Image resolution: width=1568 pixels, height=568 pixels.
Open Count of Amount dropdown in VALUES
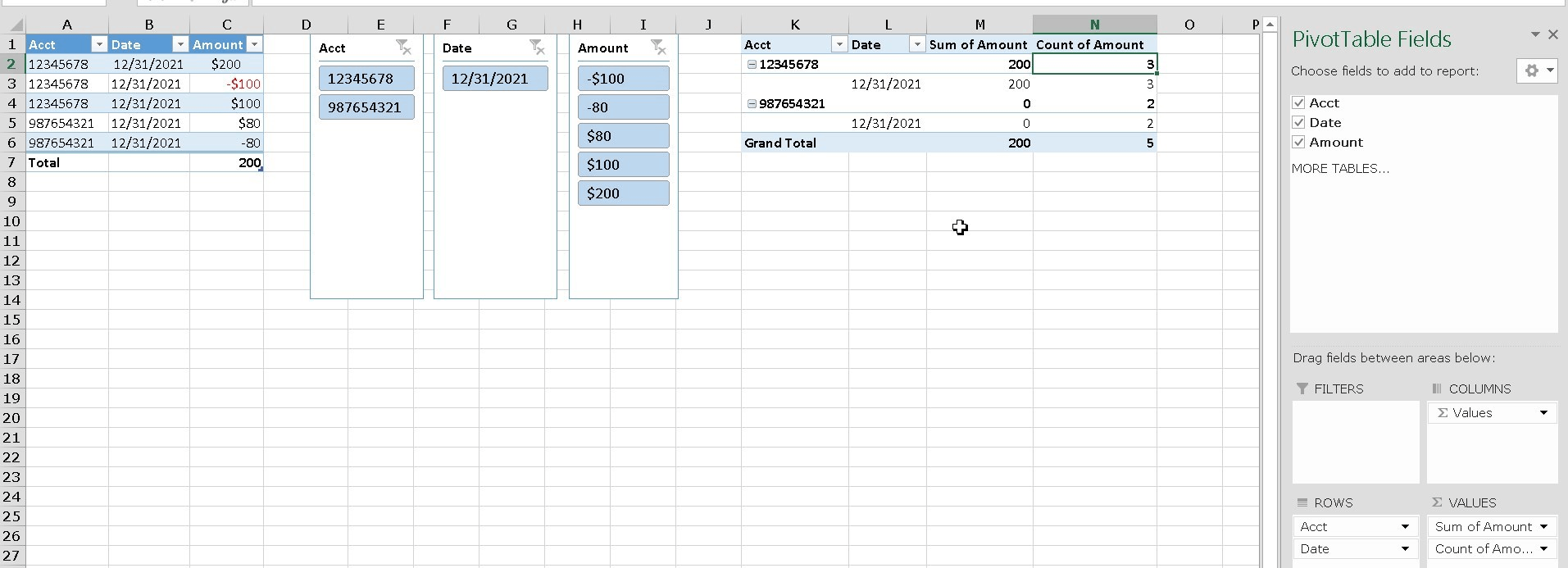(1543, 549)
